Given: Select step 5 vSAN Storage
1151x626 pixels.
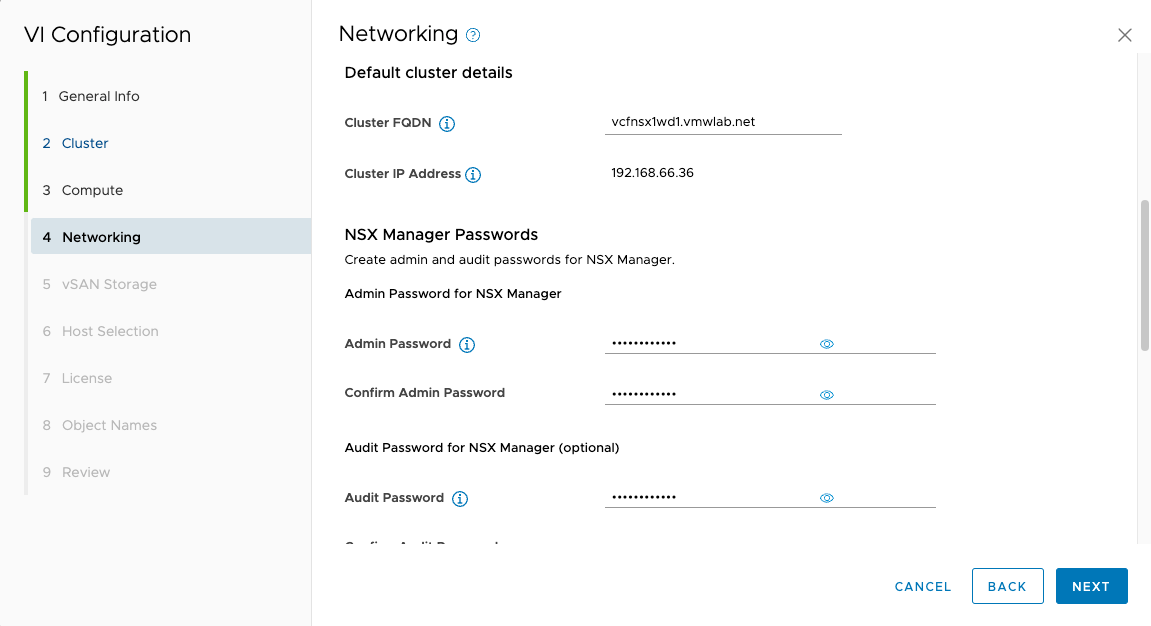Looking at the screenshot, I should click(x=100, y=284).
